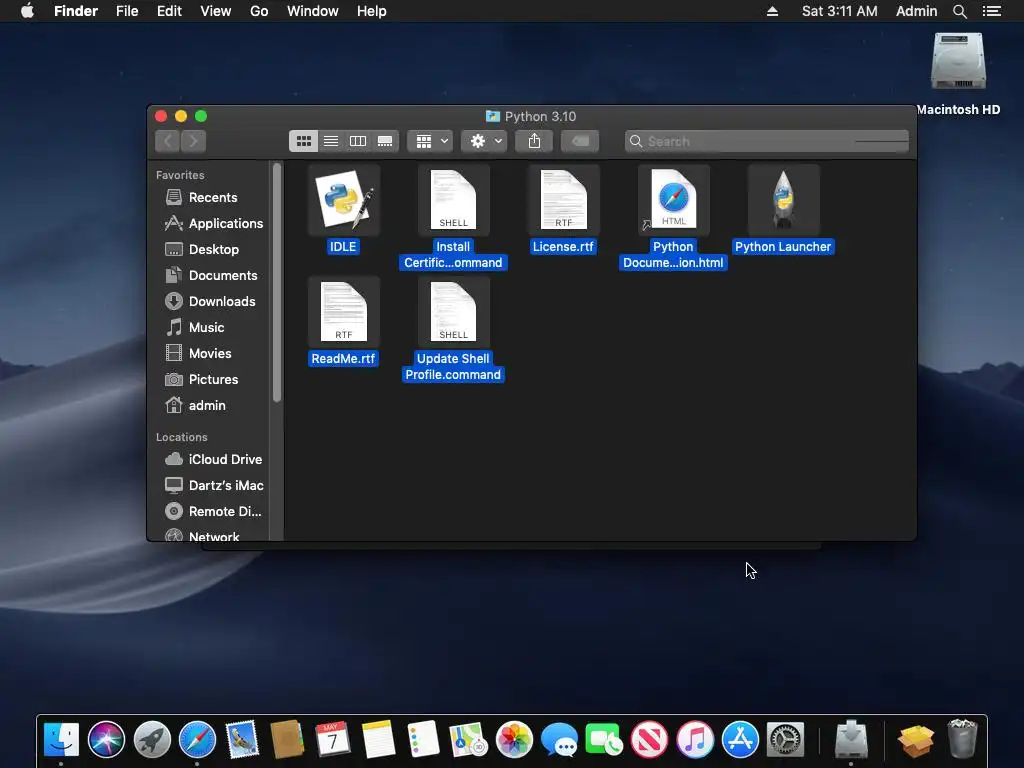This screenshot has width=1024, height=768.
Task: Select the Python Documentation.html file icon
Action: pos(673,200)
